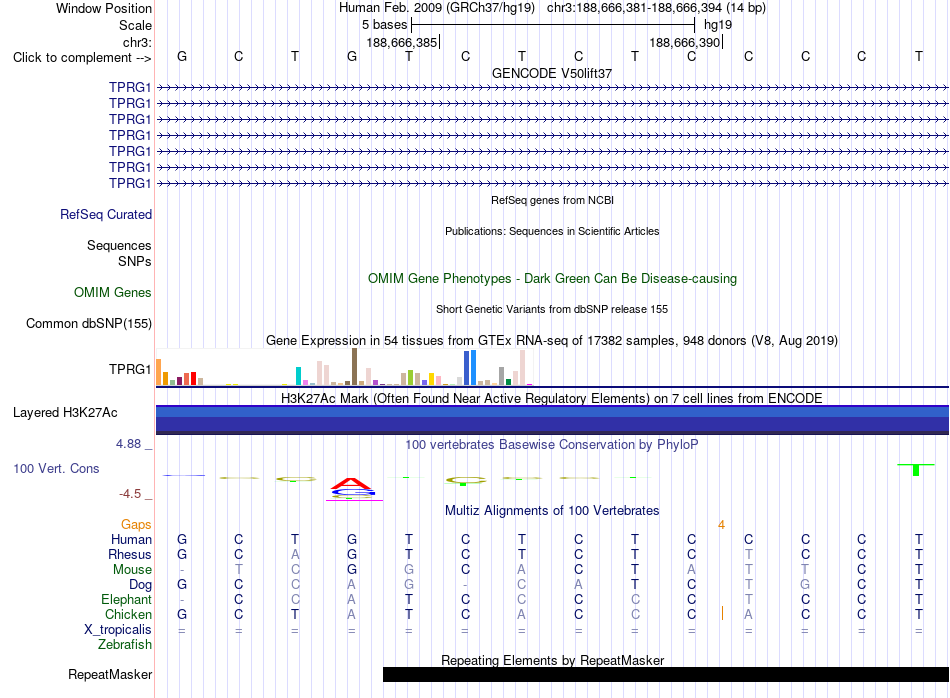Open the RepeatMasker track label
The image size is (950, 698).
point(110,675)
